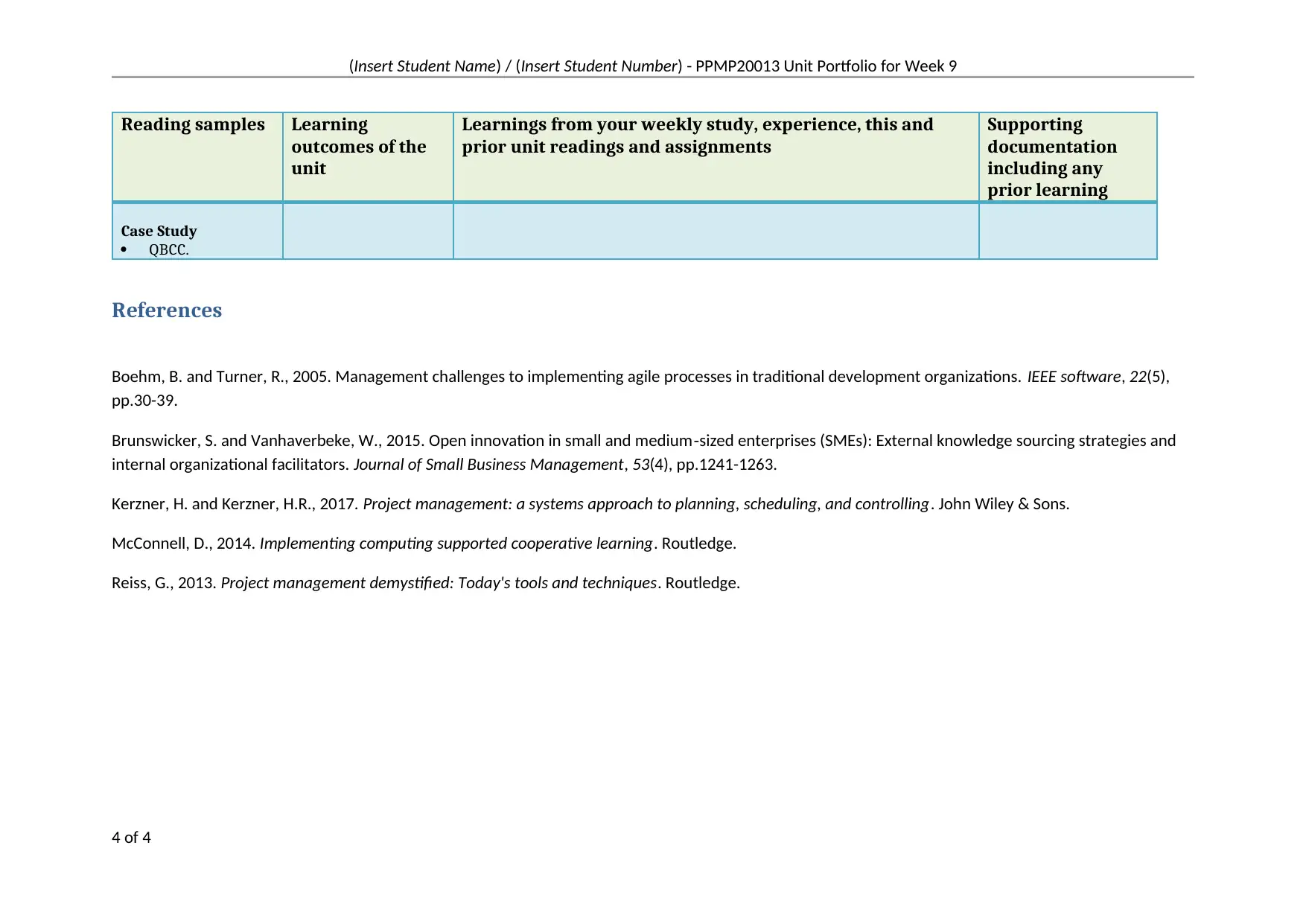Select the Boehm and Turner 2005 reference
This screenshot has width=1306, height=924.
point(640,389)
